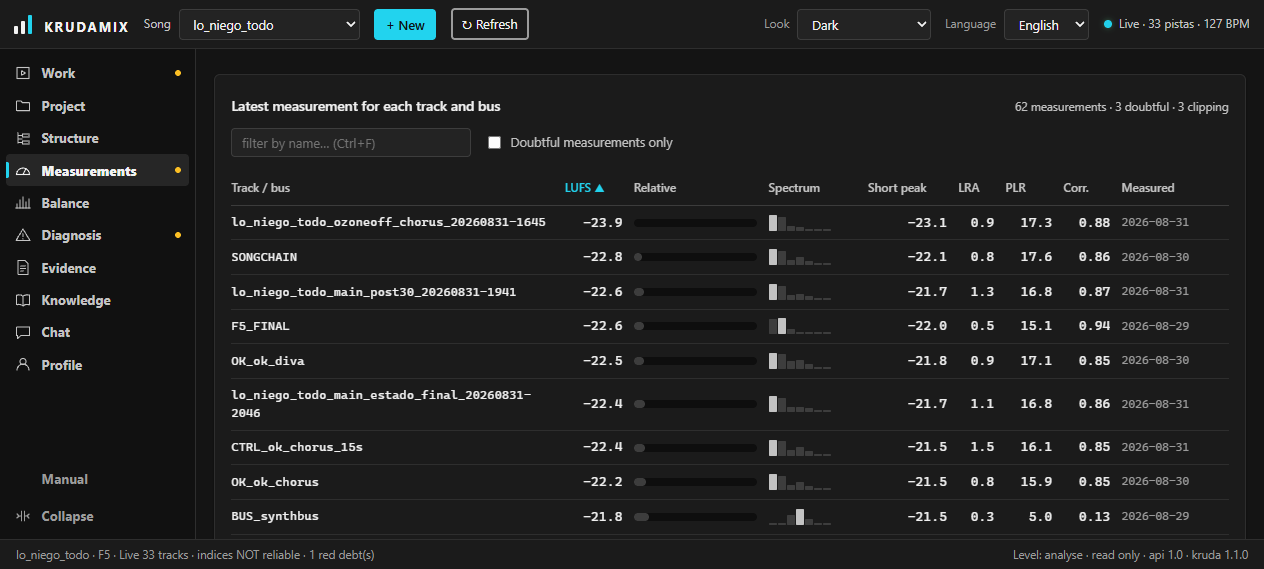The image size is (1264, 569).
Task: Open the Language dropdown set to English
Action: pyautogui.click(x=1046, y=25)
